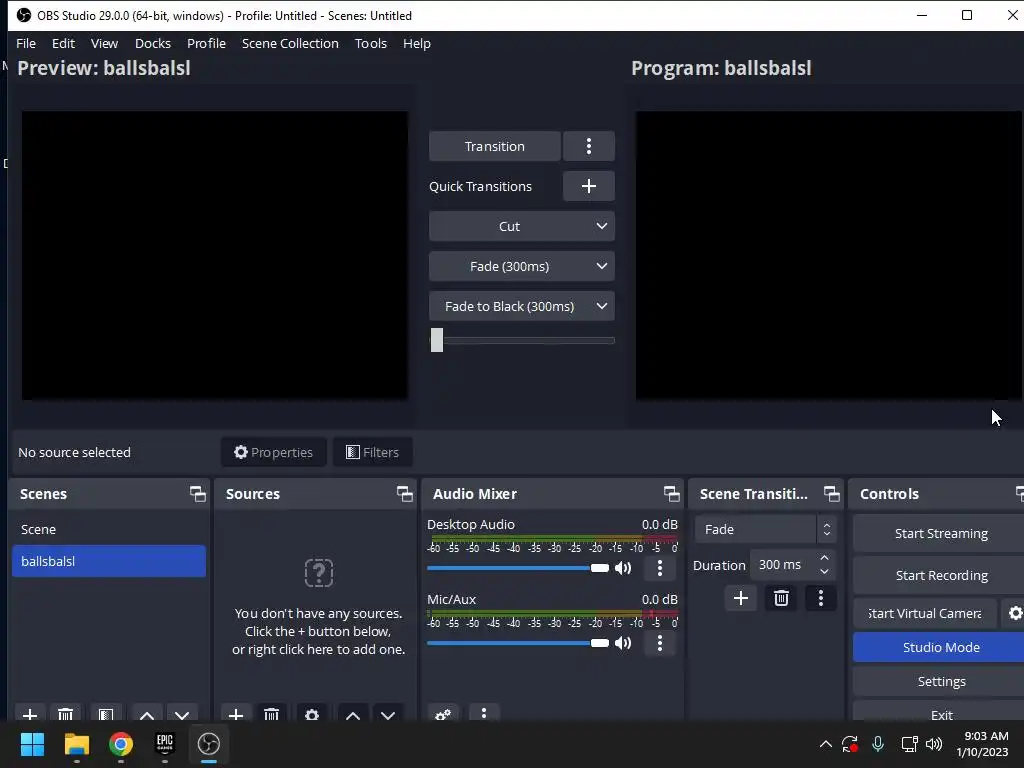Open Mic/Aux three-dot options menu
Screen dimensions: 1024x768
660,643
